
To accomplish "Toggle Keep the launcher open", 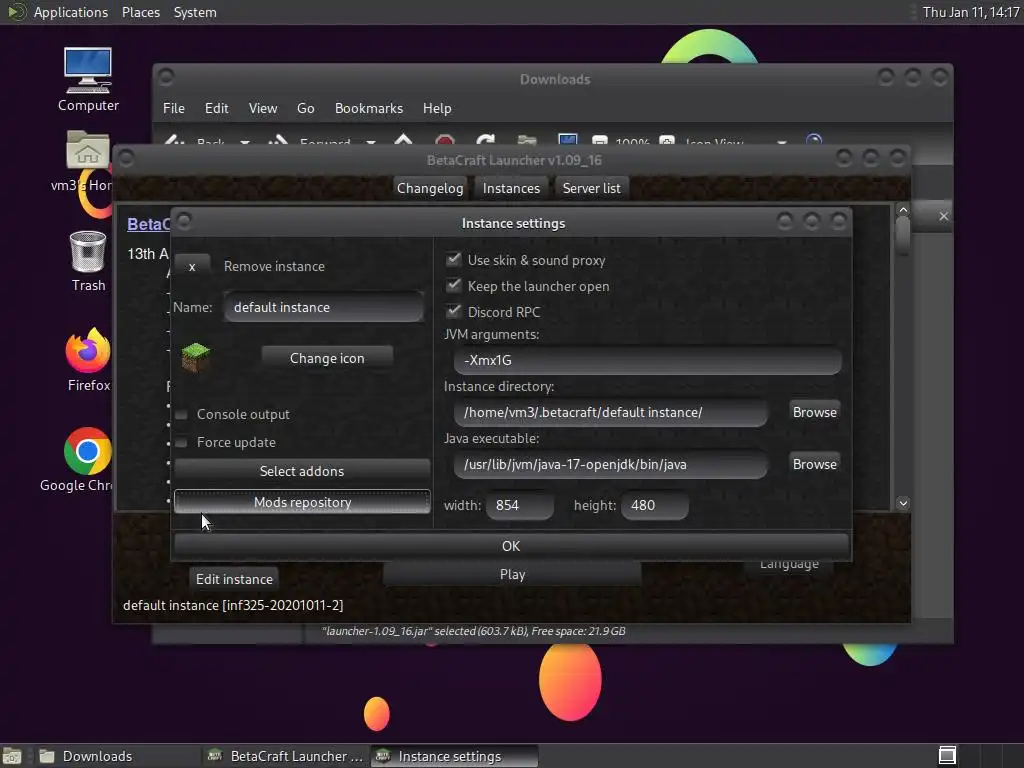I will pyautogui.click(x=453, y=286).
